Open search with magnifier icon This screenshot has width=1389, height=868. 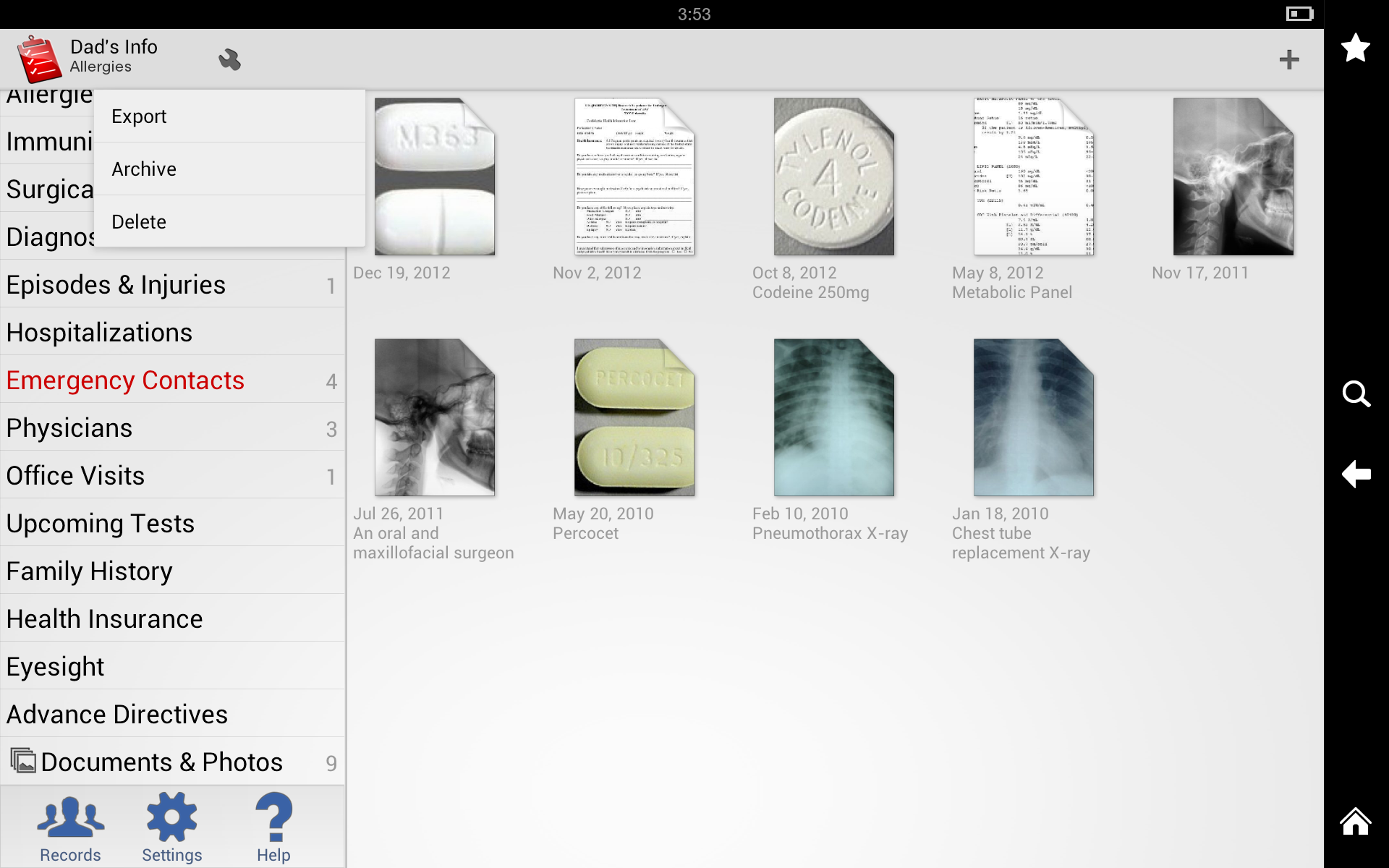pos(1355,394)
